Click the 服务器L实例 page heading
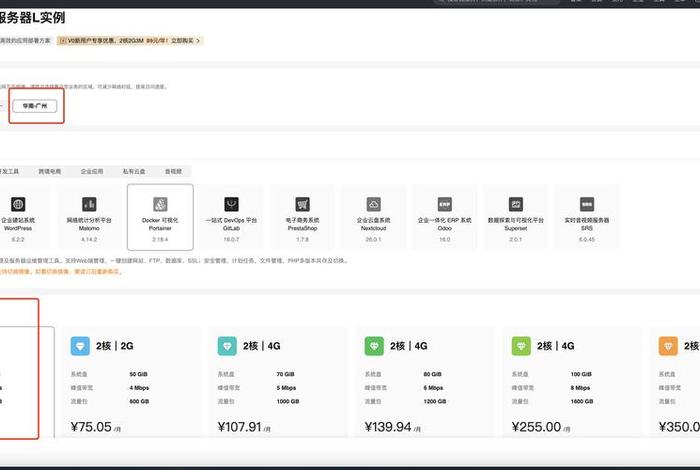The width and height of the screenshot is (700, 470). click(32, 18)
